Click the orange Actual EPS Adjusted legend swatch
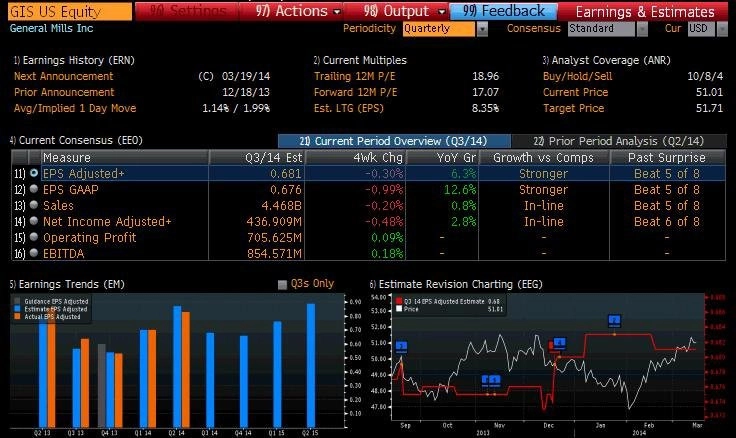Viewport: 736px width, 438px height. click(17, 316)
